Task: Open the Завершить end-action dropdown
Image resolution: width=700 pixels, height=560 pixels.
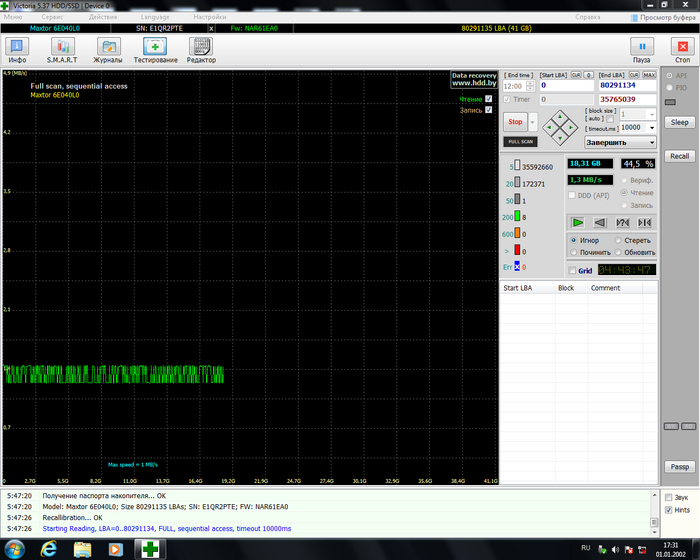Action: coord(620,142)
